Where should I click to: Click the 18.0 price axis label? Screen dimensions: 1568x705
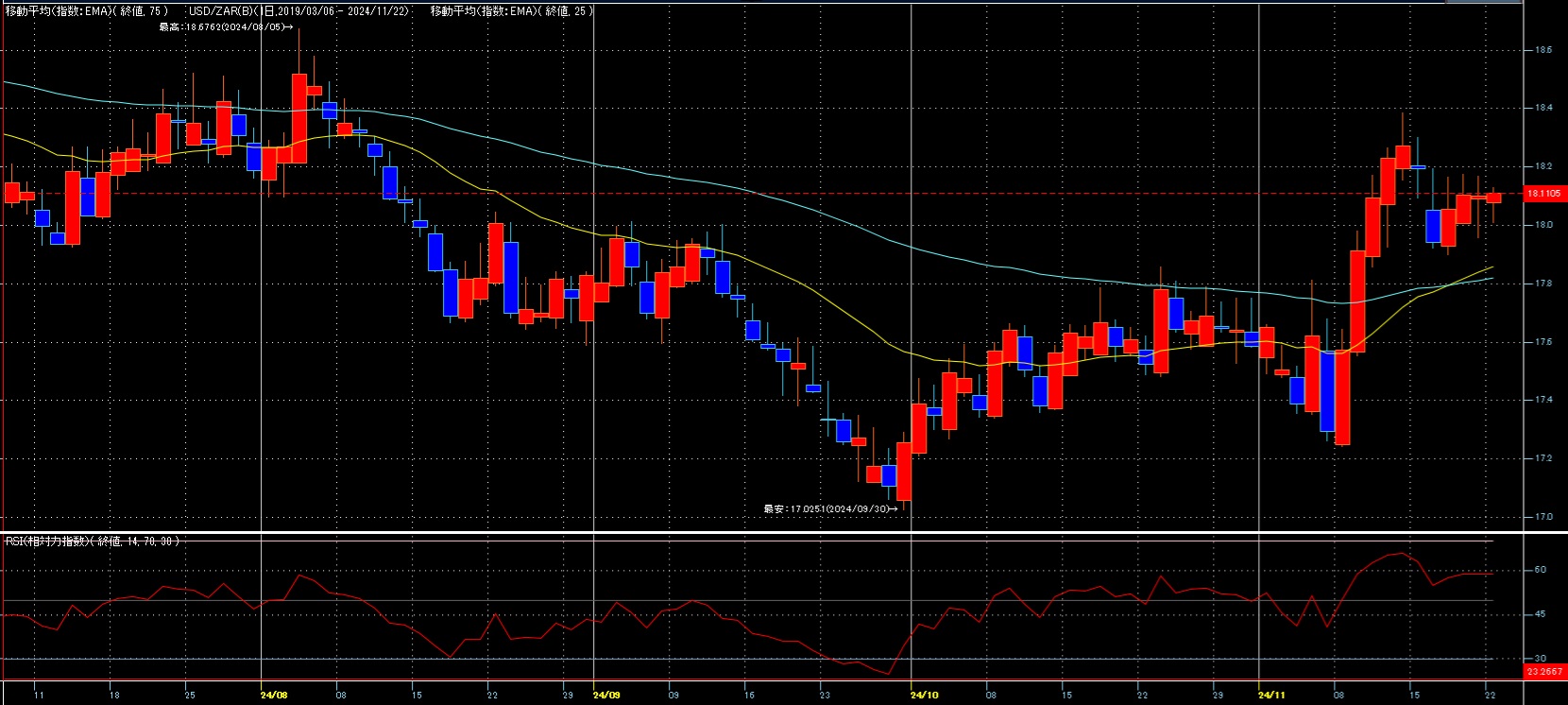[x=1542, y=225]
